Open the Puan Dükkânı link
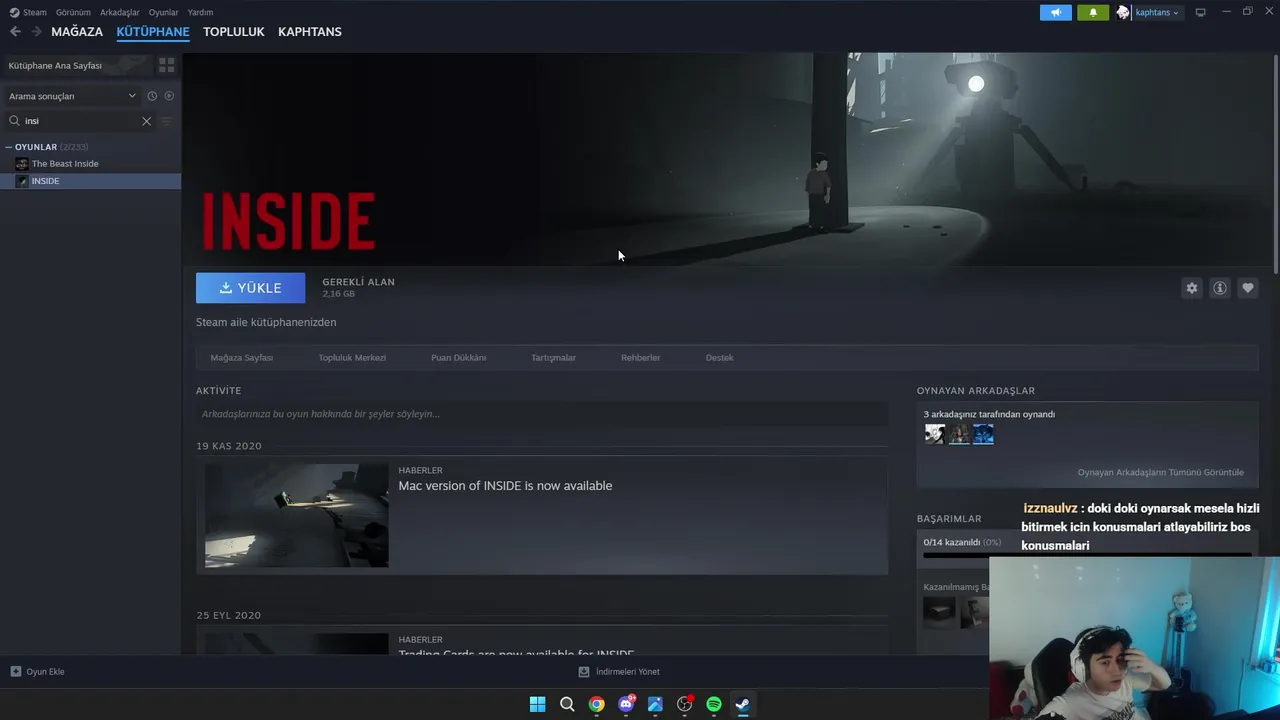 tap(458, 358)
